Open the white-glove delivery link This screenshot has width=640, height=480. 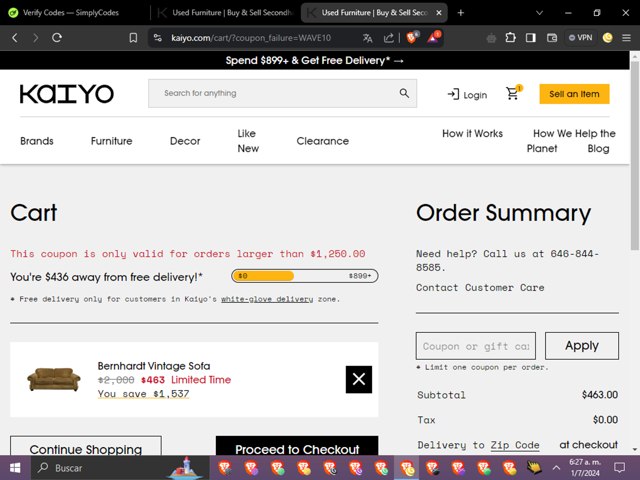tap(267, 299)
